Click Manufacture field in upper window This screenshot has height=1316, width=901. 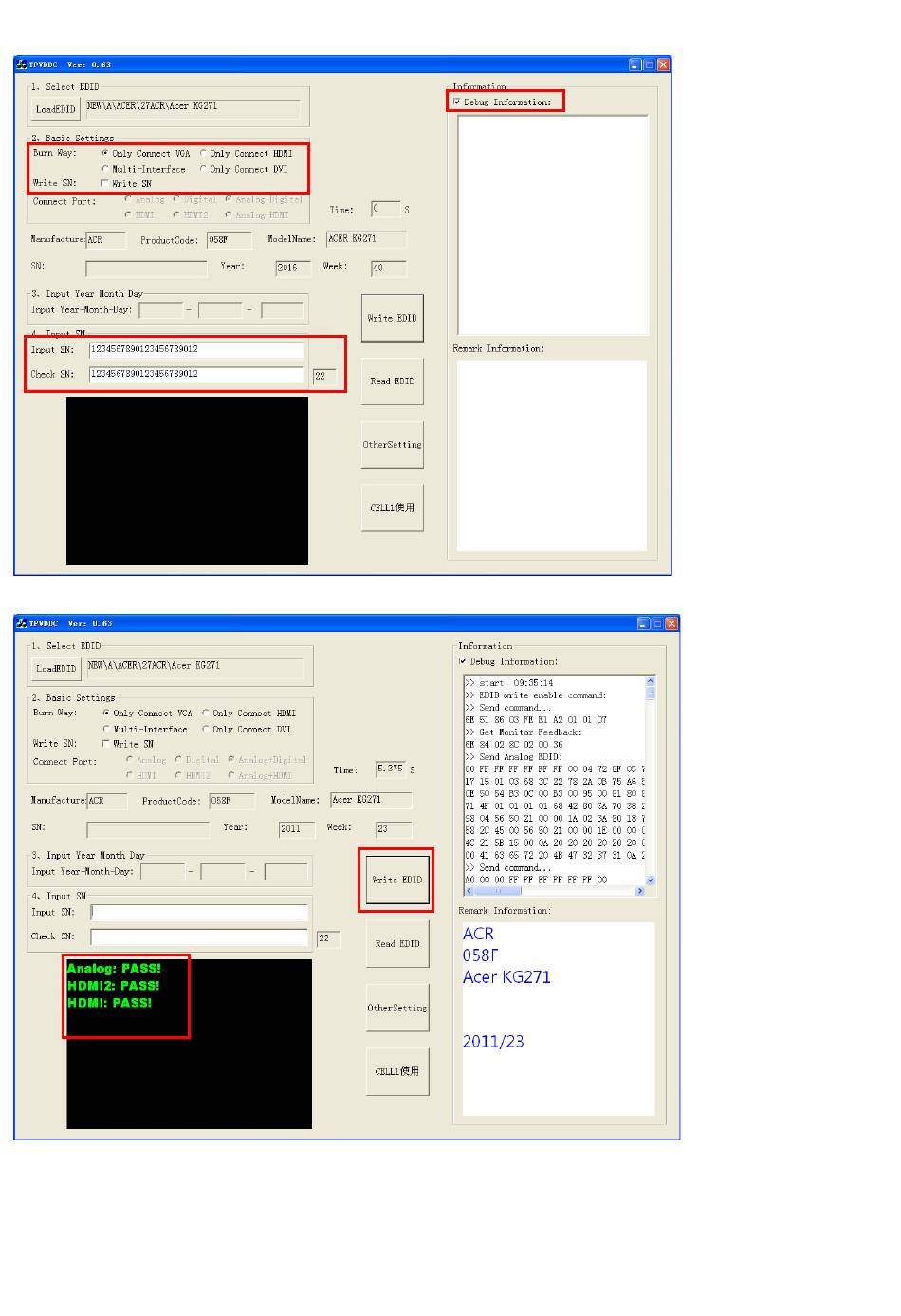[106, 240]
